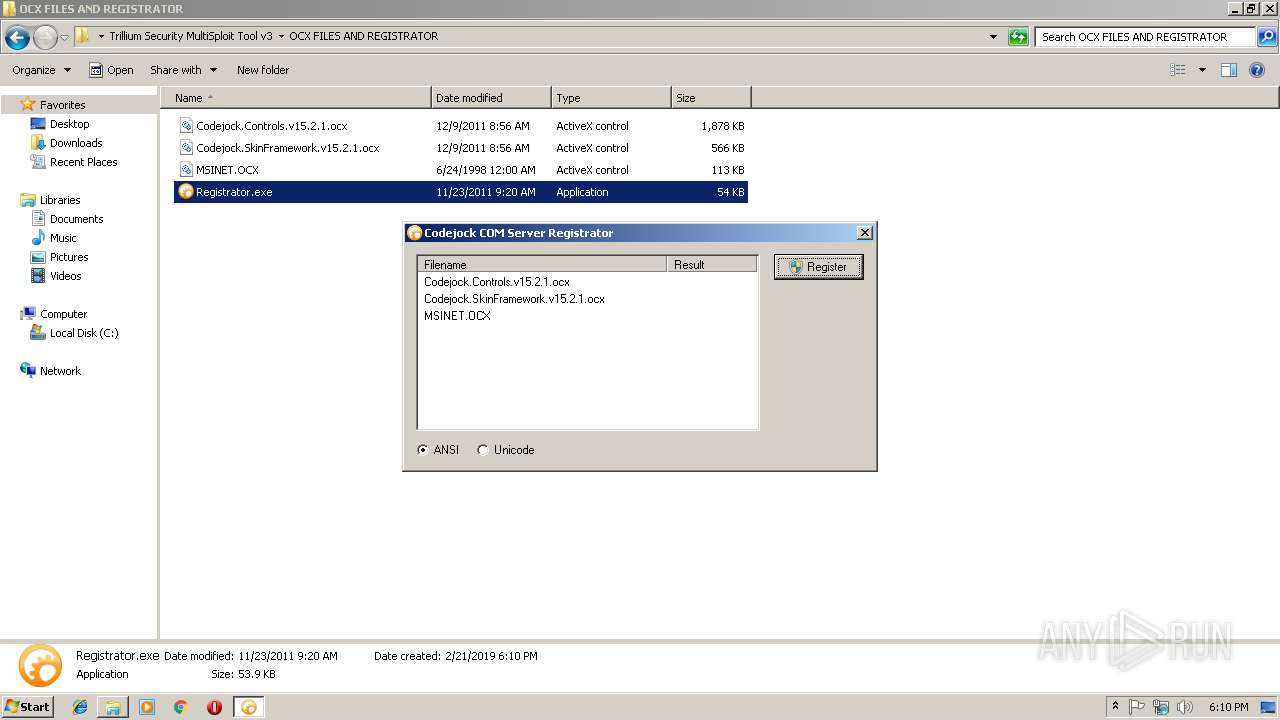Click the Refresh button beside the address bar
The image size is (1280, 720).
click(1018, 37)
